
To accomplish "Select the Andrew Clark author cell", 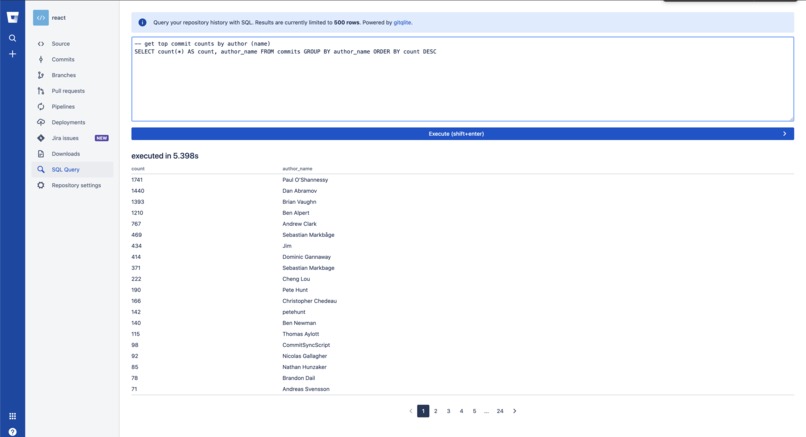I will point(299,224).
